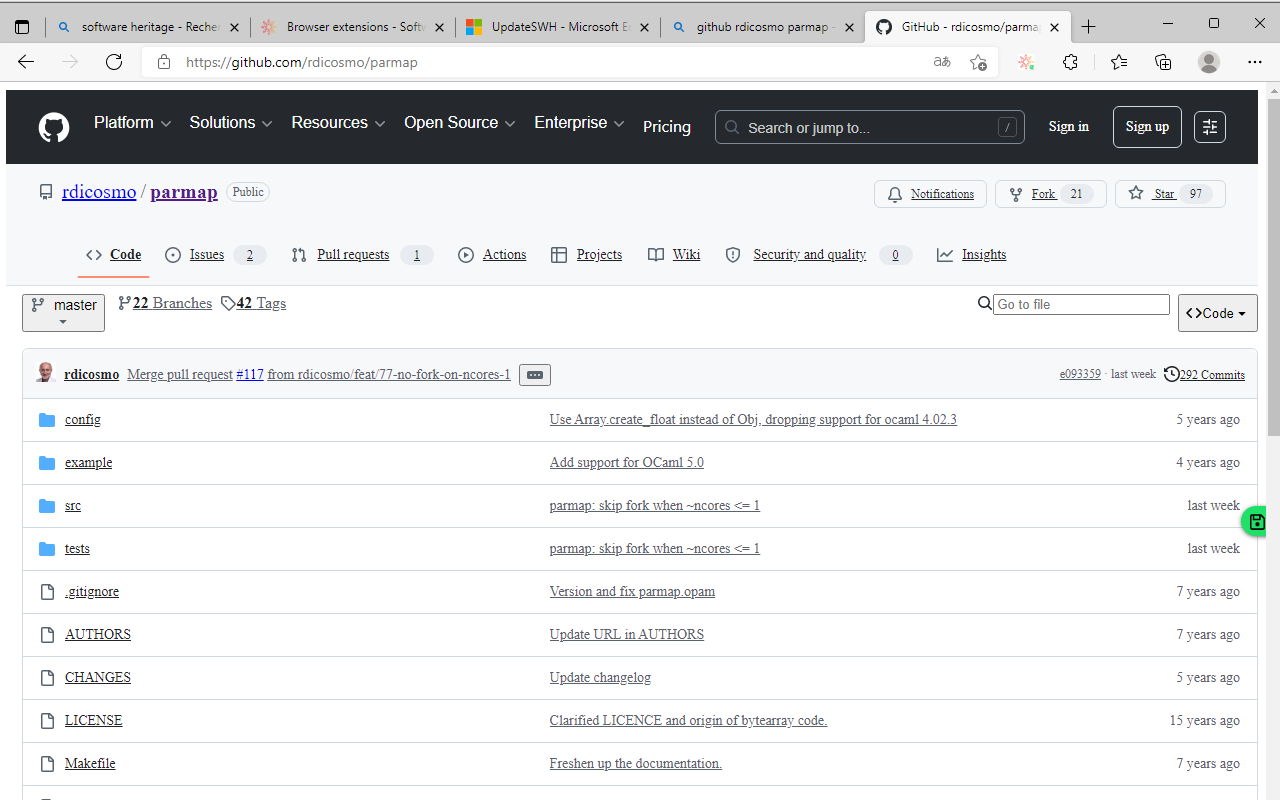Screen dimensions: 1280x800
Task: View the 22 Branches list
Action: 165,303
